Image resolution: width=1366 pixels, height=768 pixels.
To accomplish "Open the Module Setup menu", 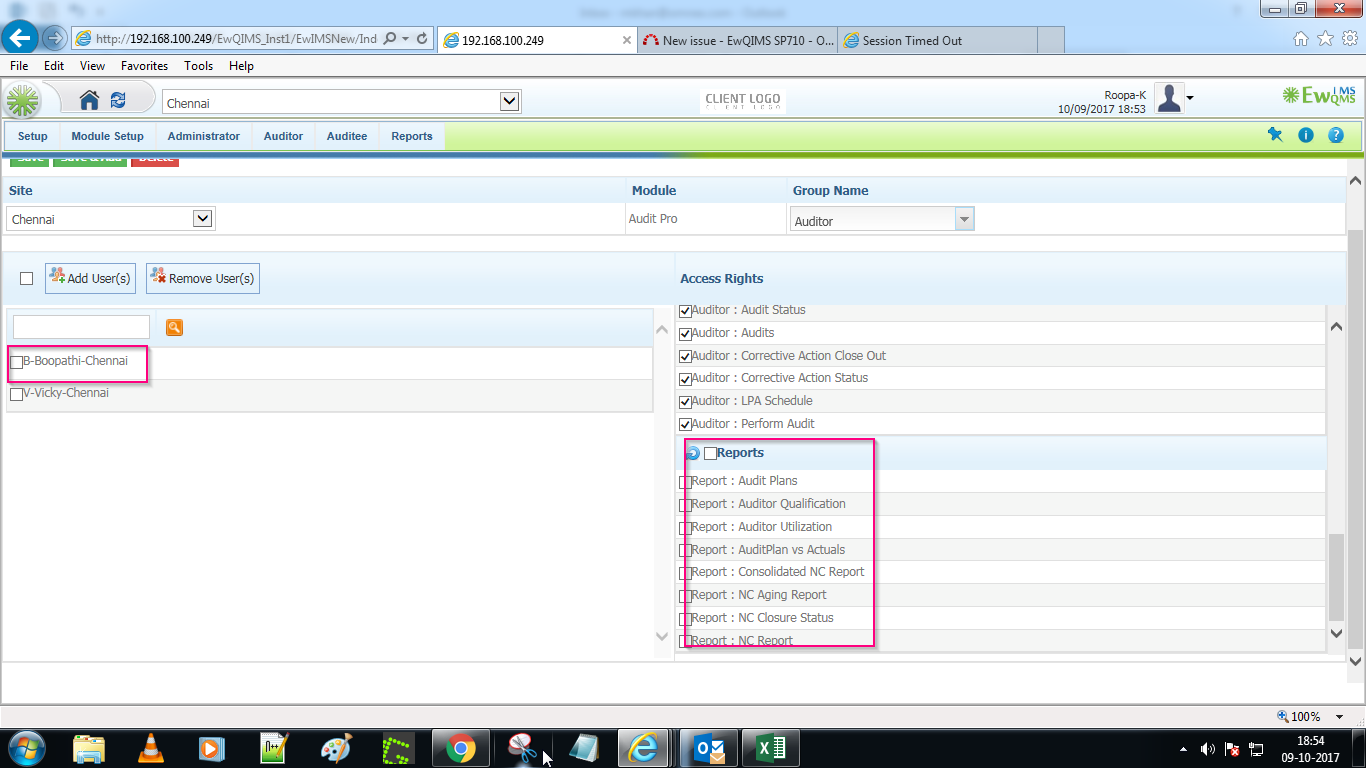I will tap(108, 136).
